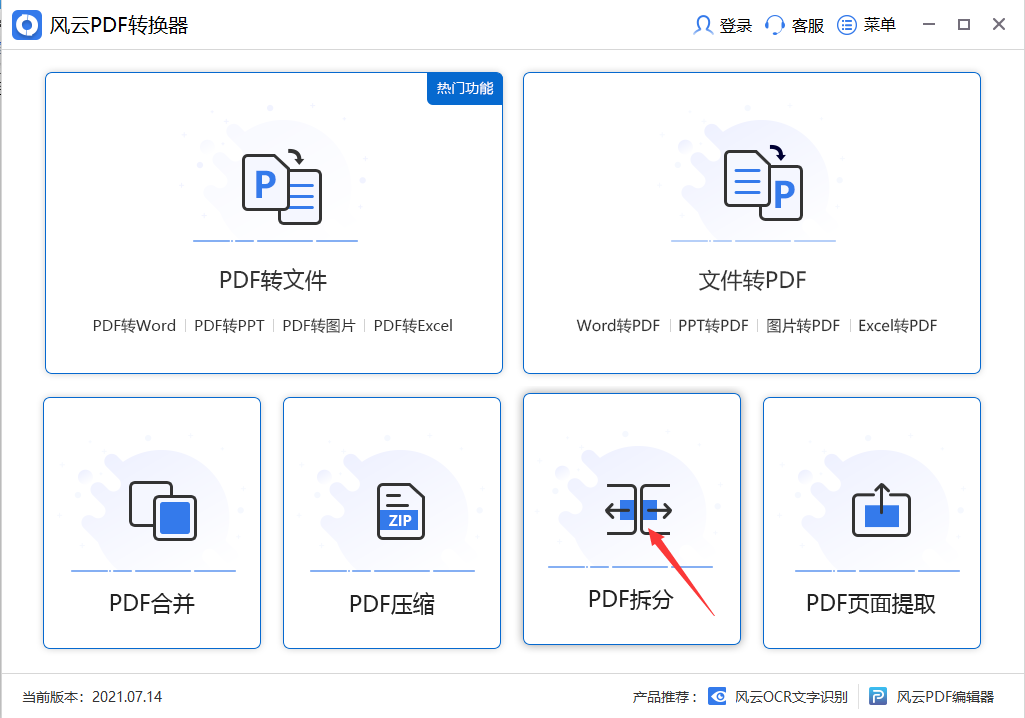Click the 风云OCR文字识别 eye icon
The width and height of the screenshot is (1025, 718).
click(717, 696)
